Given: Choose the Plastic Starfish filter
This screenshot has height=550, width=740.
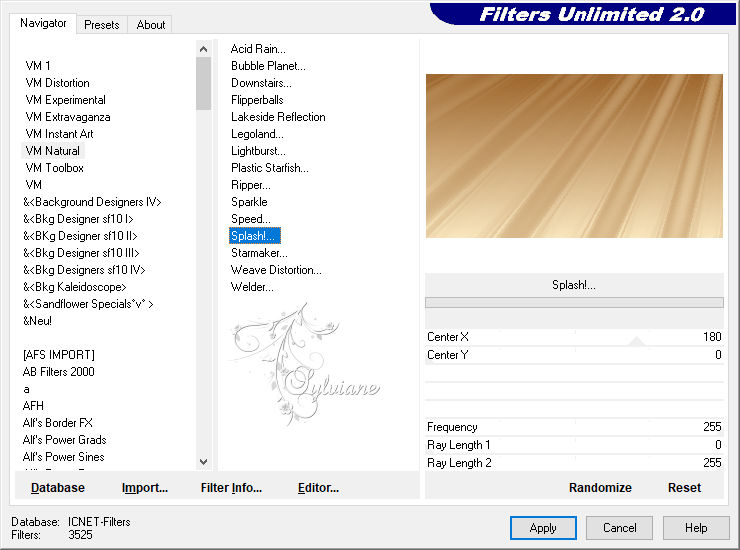Looking at the screenshot, I should [269, 168].
